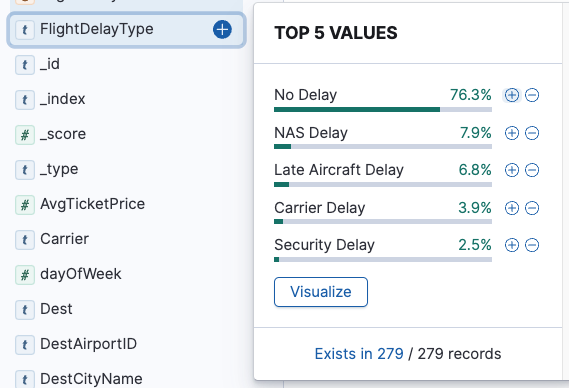The height and width of the screenshot is (388, 569).
Task: Open the Exists in 279 link
Action: [x=359, y=354]
